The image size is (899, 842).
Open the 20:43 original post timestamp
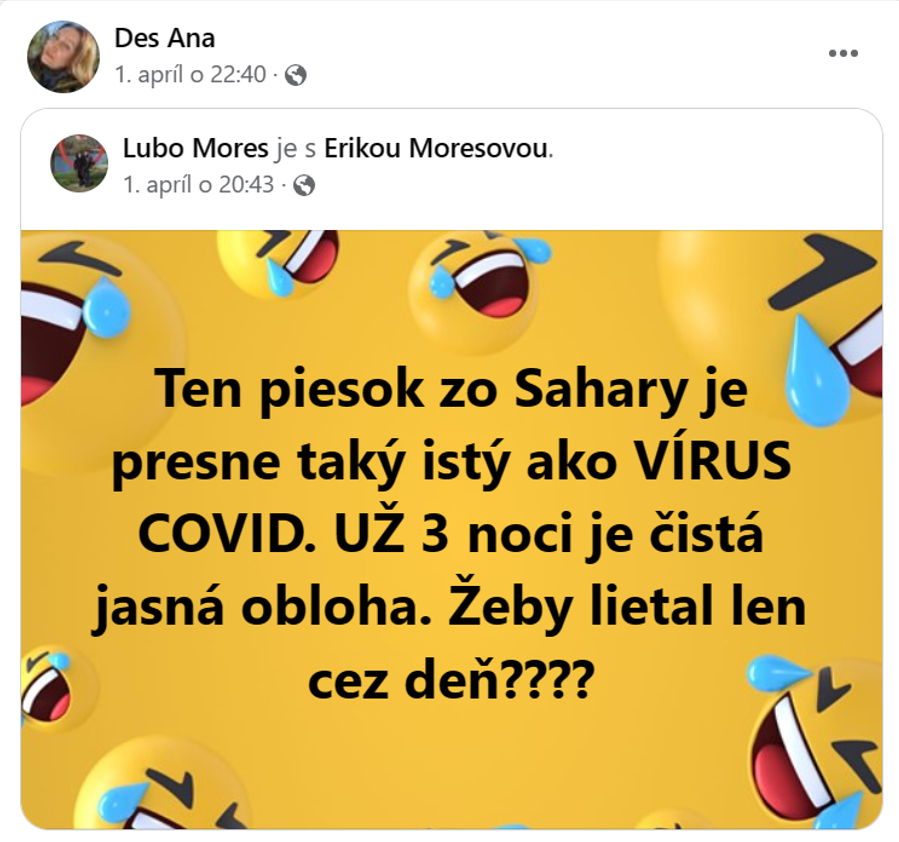(199, 185)
